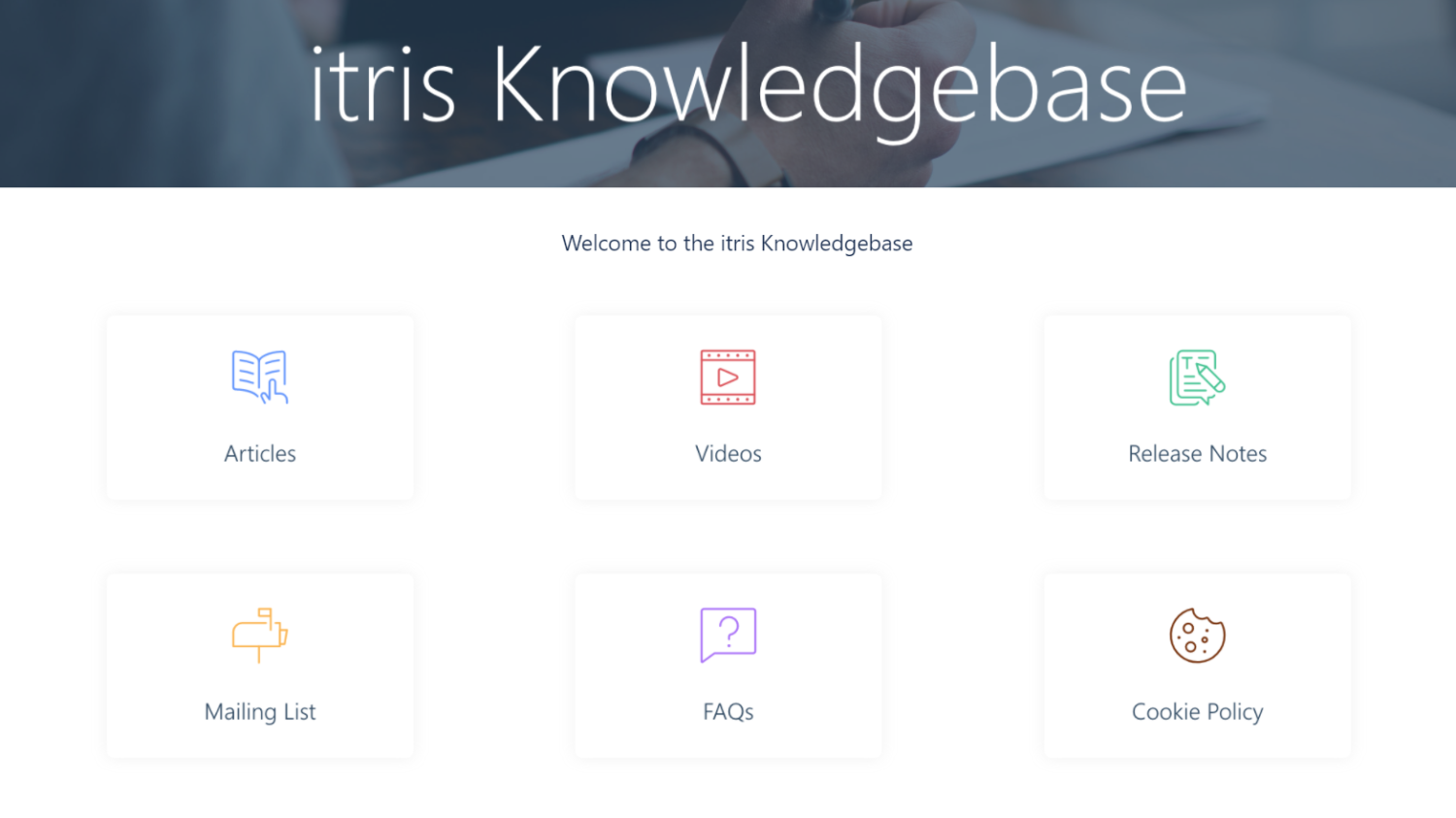Click the Mailing List link label

coord(260,711)
